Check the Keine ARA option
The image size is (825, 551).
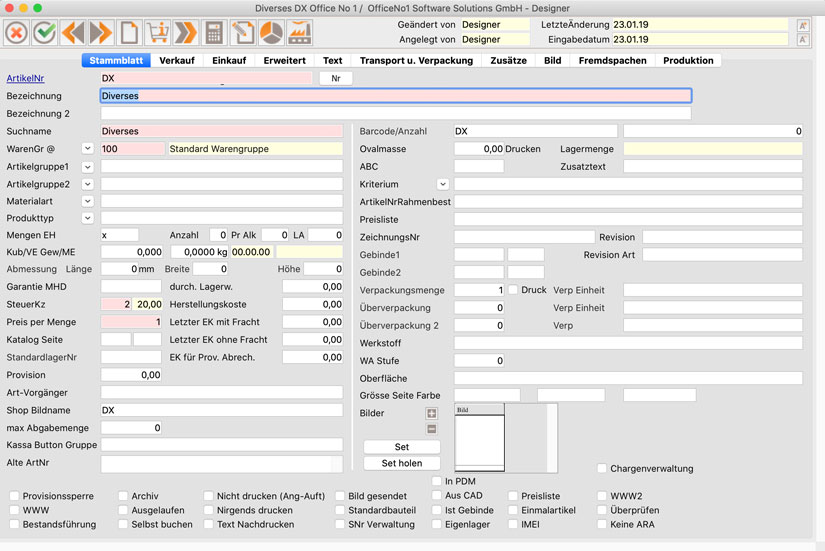(x=602, y=524)
